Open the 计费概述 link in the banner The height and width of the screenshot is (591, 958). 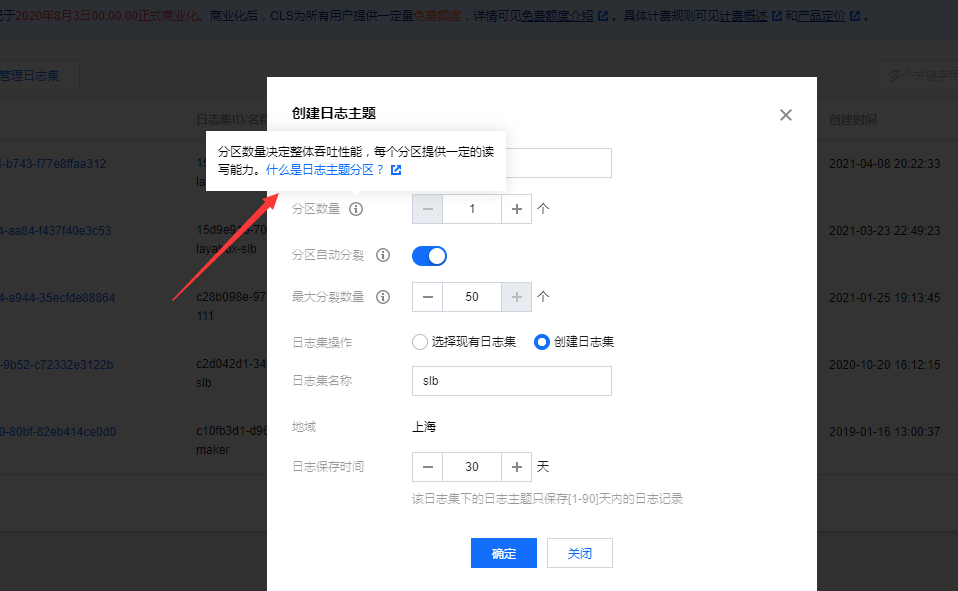743,16
